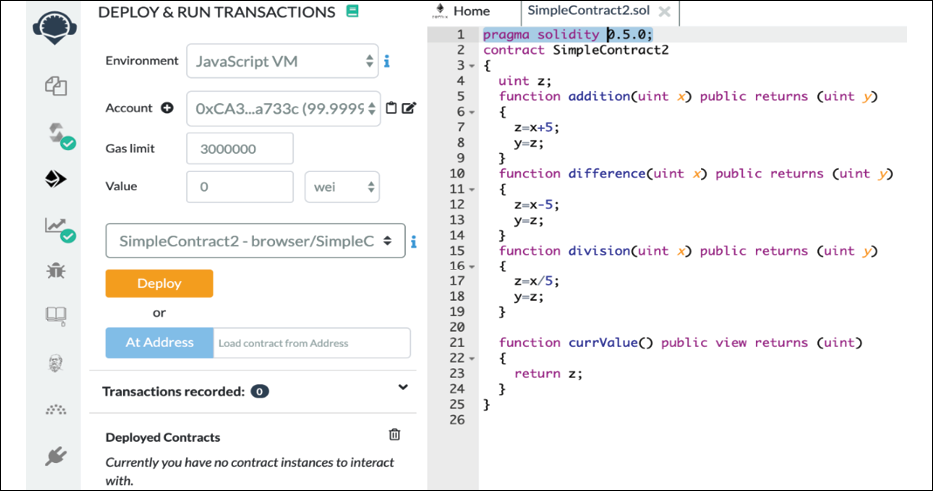Create new account with plus icon
This screenshot has height=491, width=933.
click(167, 108)
